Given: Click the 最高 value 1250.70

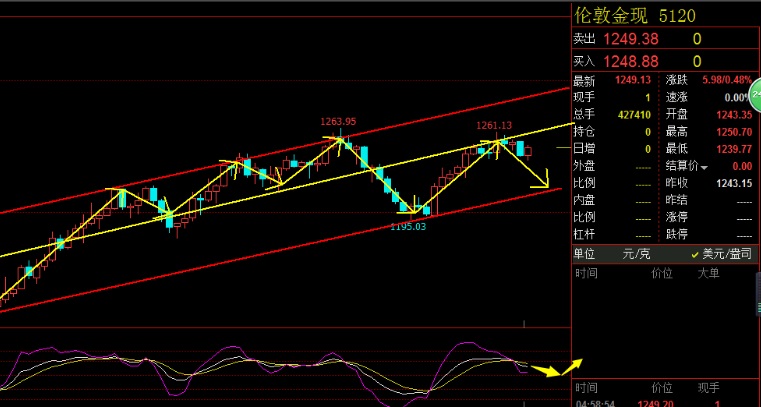Looking at the screenshot, I should pyautogui.click(x=734, y=132).
